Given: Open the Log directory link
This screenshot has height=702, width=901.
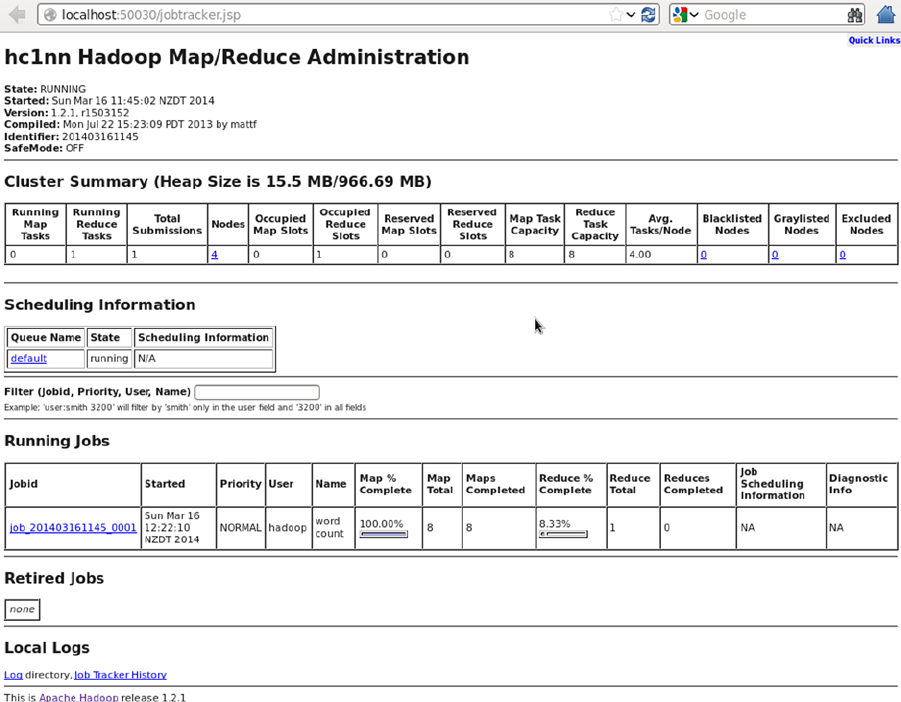Looking at the screenshot, I should (x=13, y=675).
